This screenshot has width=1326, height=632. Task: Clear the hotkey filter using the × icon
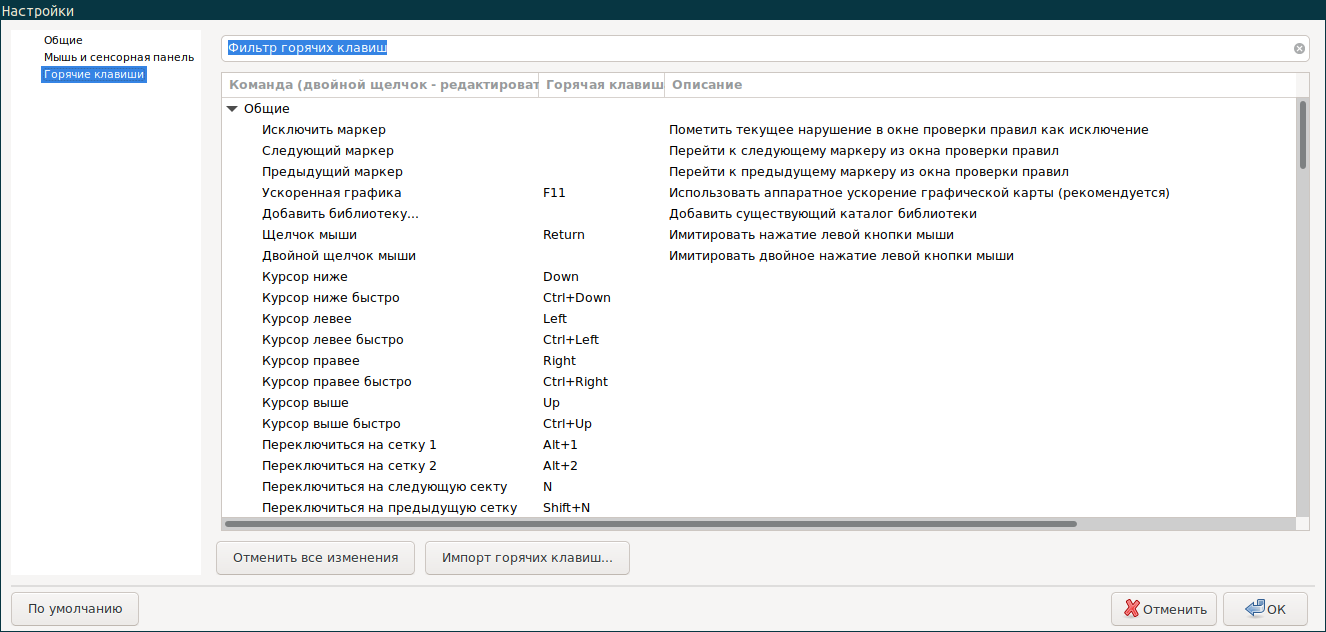point(1299,47)
